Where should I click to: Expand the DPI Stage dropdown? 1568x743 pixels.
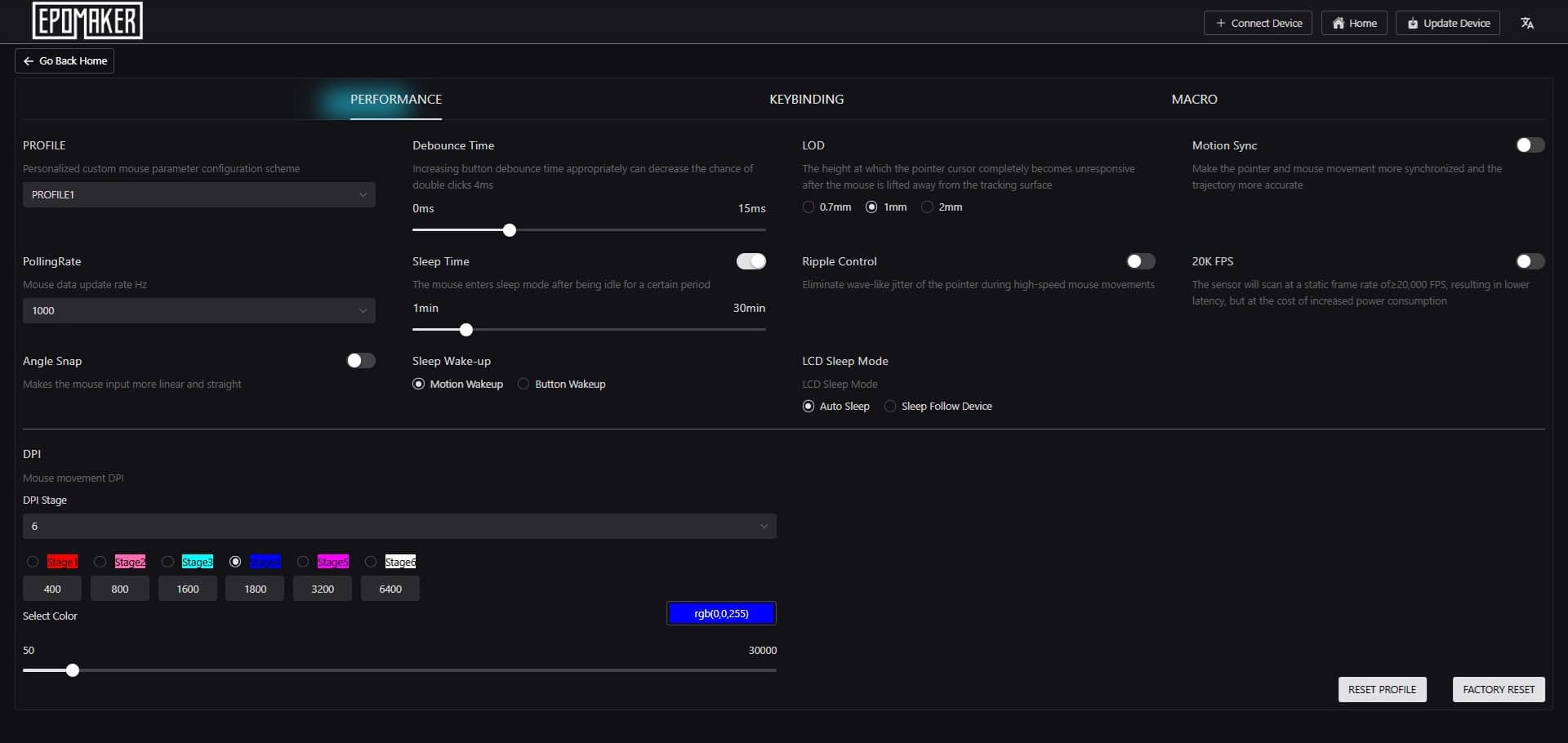(399, 526)
